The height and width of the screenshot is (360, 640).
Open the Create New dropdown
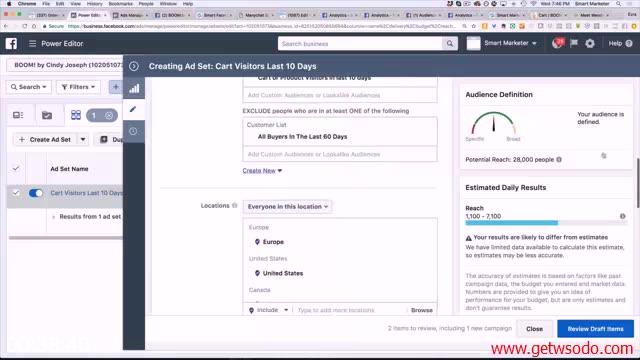click(x=262, y=171)
